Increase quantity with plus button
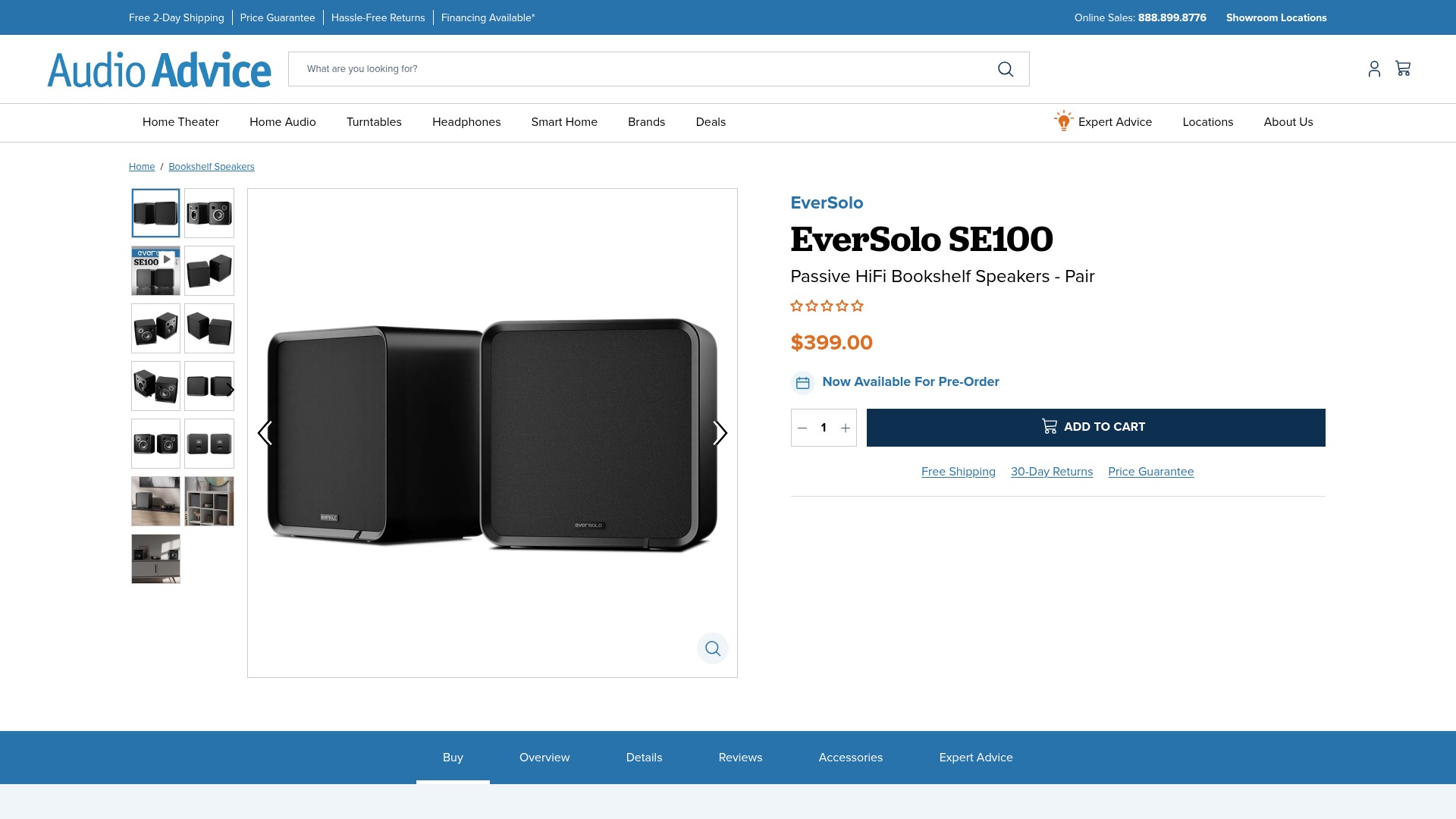 click(x=846, y=428)
